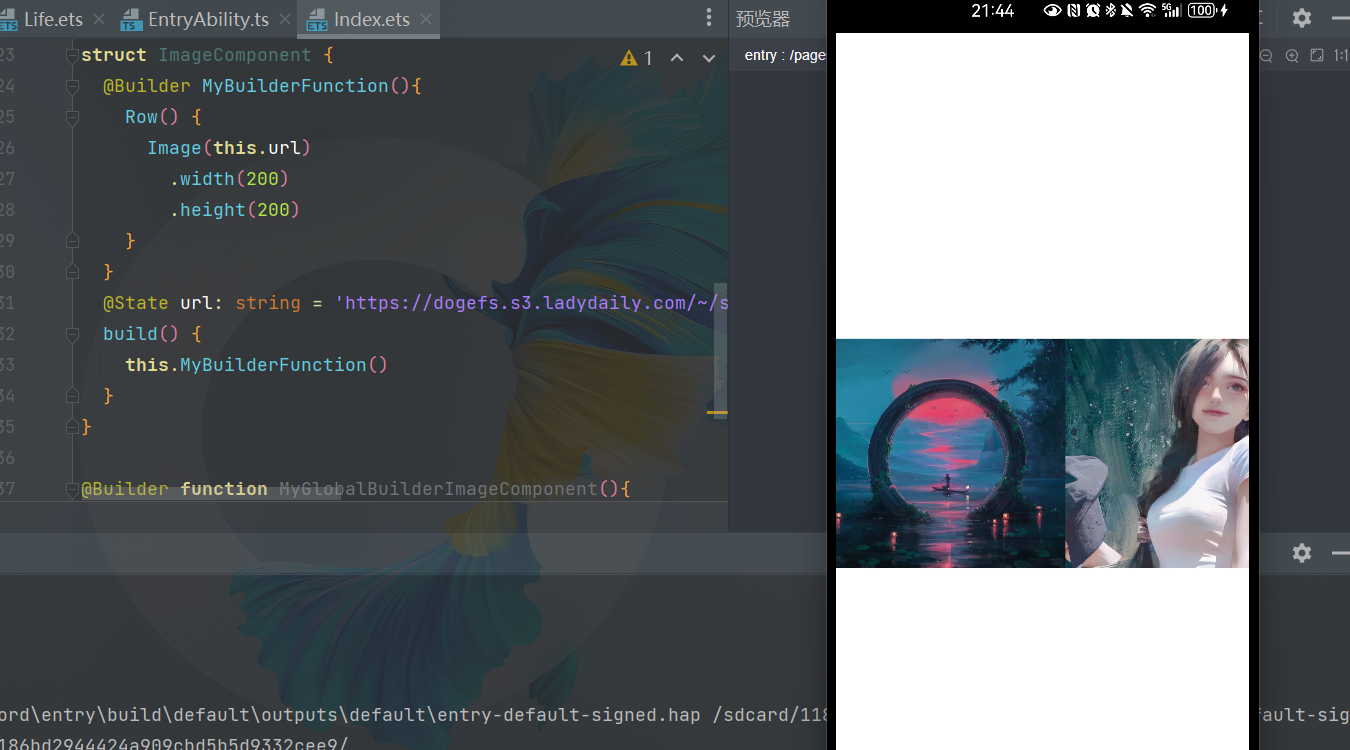
Task: Zoom in the previewer
Action: click(1291, 56)
